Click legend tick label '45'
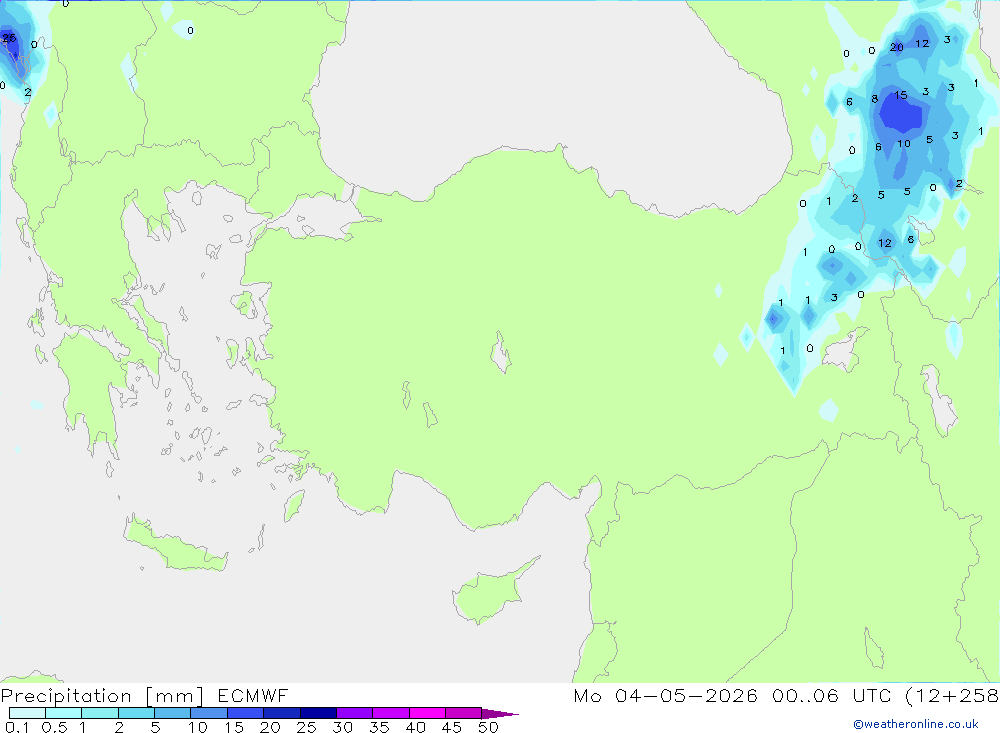Viewport: 1000px width, 733px height. [x=452, y=727]
